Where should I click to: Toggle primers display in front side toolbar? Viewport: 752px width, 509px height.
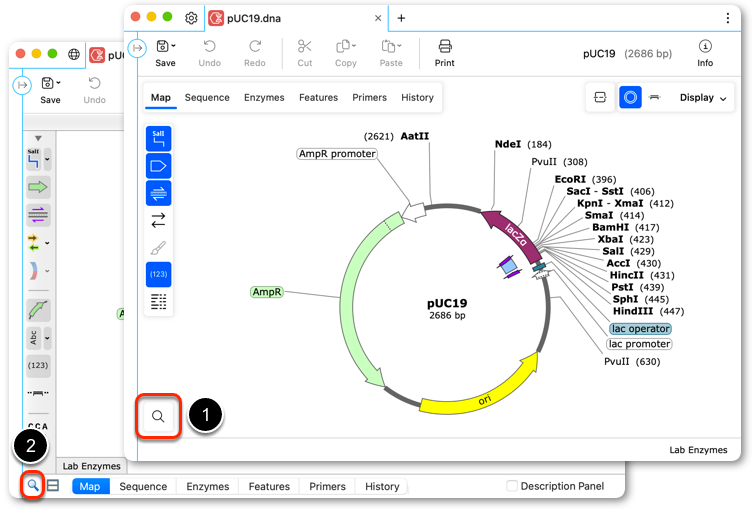(158, 193)
